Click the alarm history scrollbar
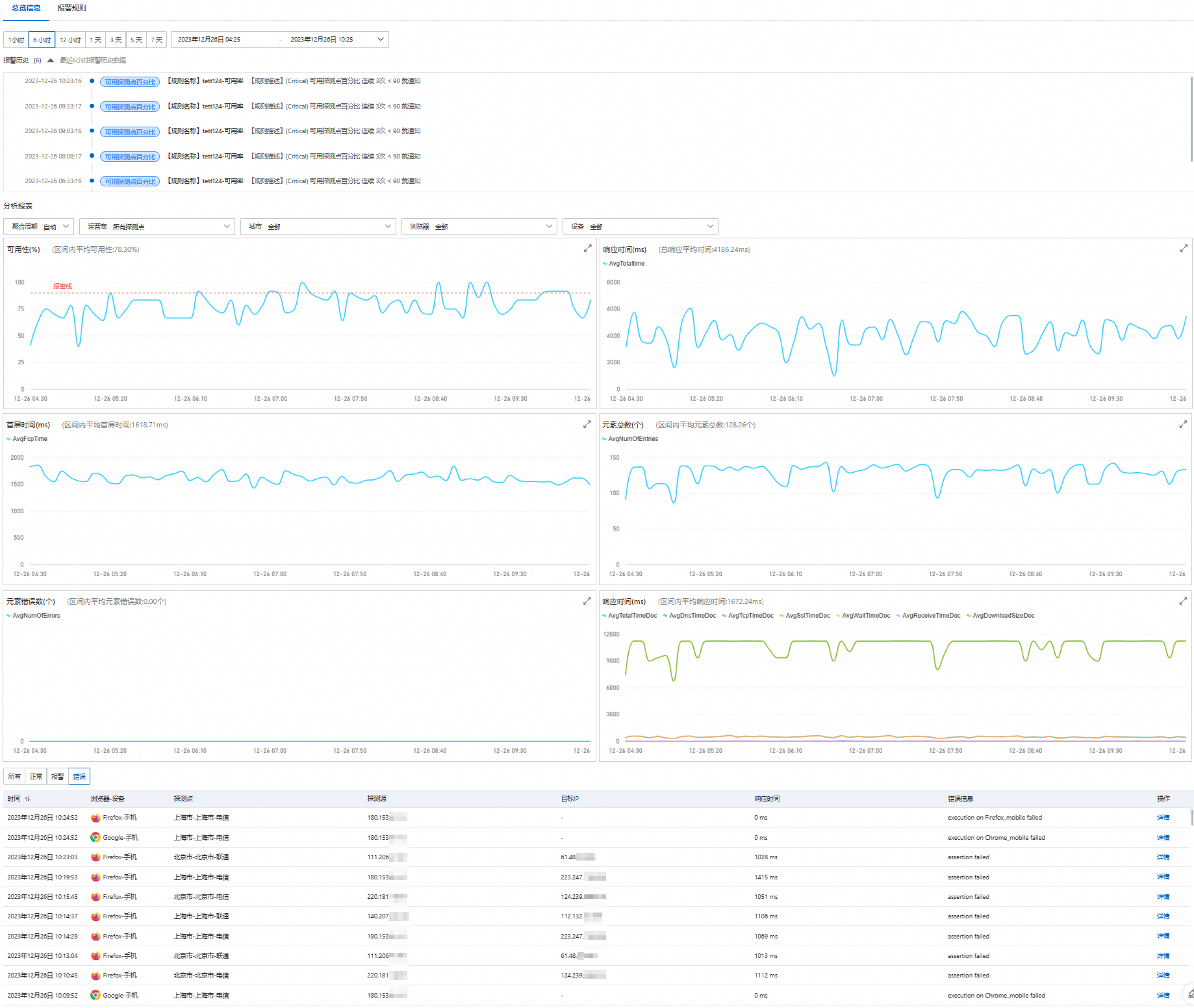The width and height of the screenshot is (1194, 1008). [x=1191, y=119]
